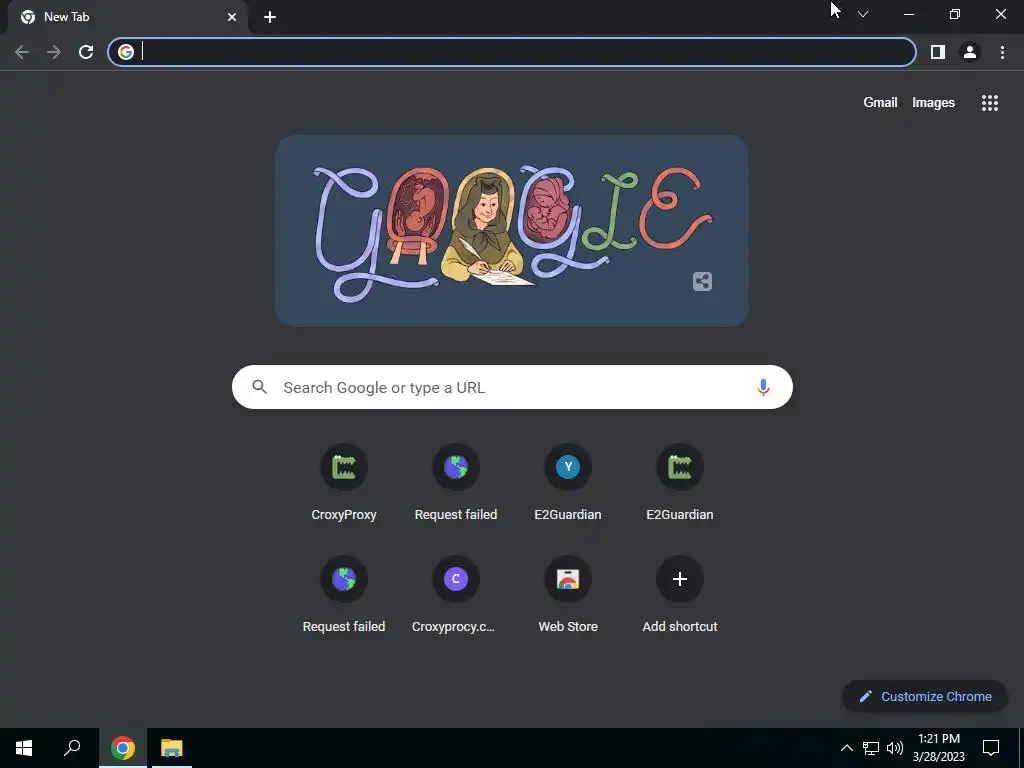Open the Web Store shortcut
Image resolution: width=1024 pixels, height=768 pixels.
click(x=568, y=595)
